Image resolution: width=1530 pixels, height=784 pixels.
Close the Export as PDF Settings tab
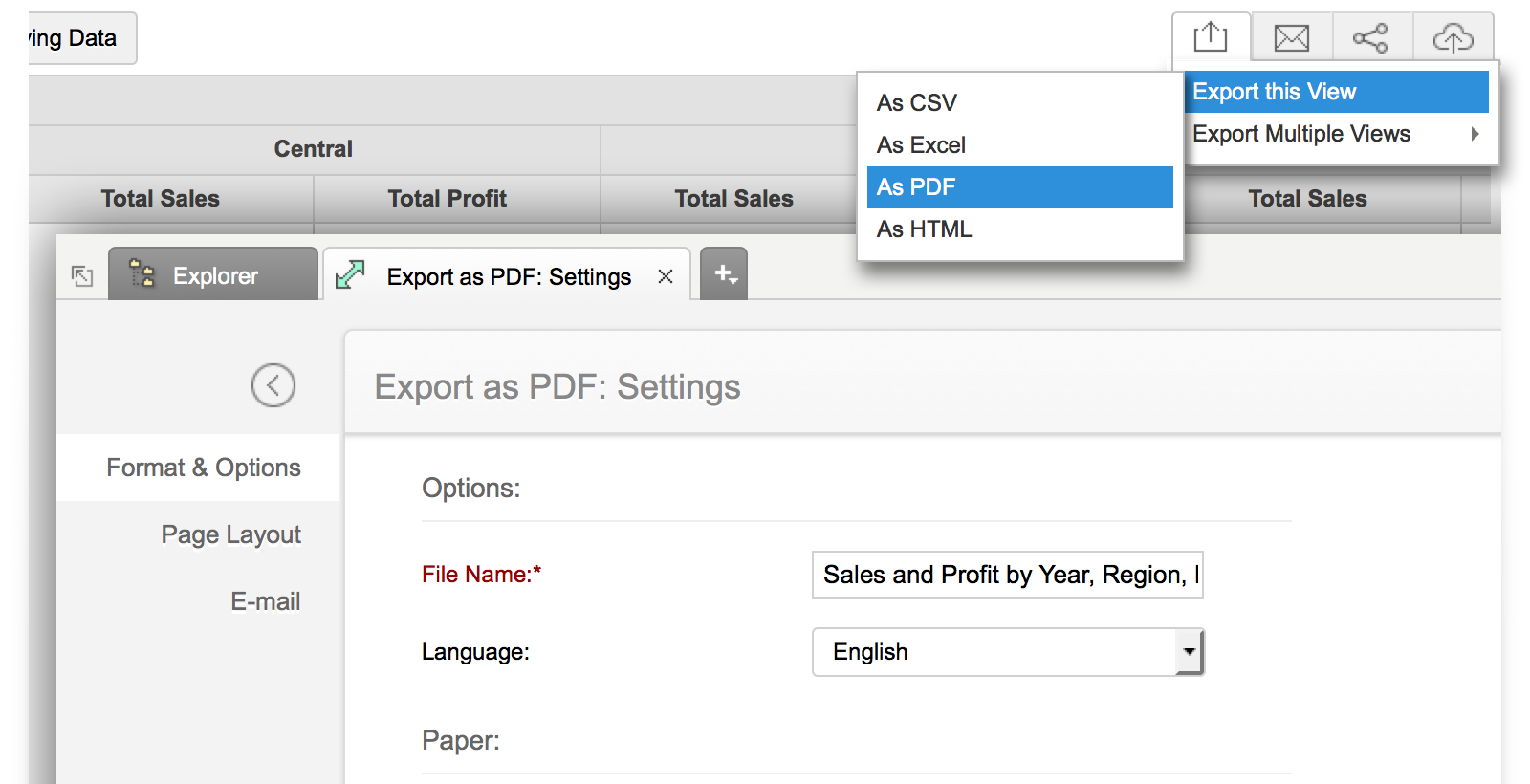[666, 276]
